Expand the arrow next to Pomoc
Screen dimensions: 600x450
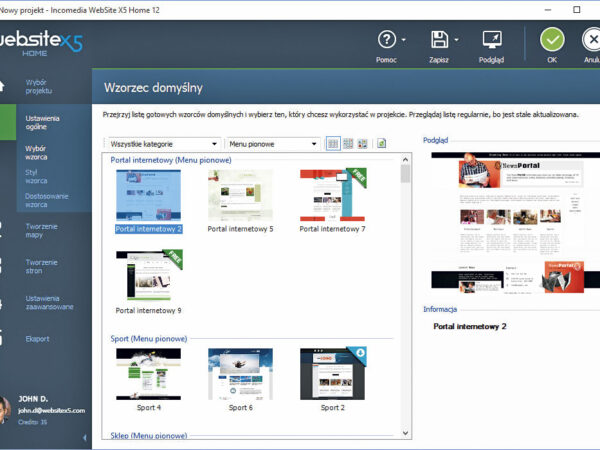point(404,42)
